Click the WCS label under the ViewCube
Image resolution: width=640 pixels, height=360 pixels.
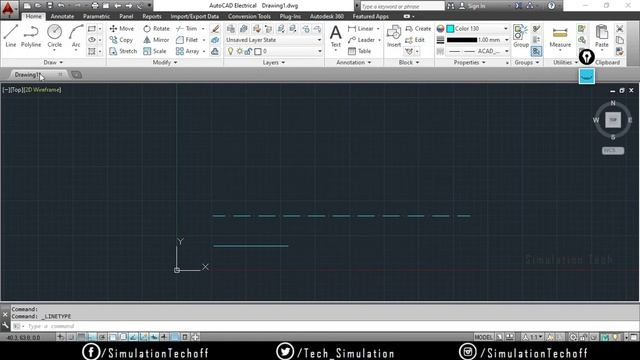click(x=613, y=151)
